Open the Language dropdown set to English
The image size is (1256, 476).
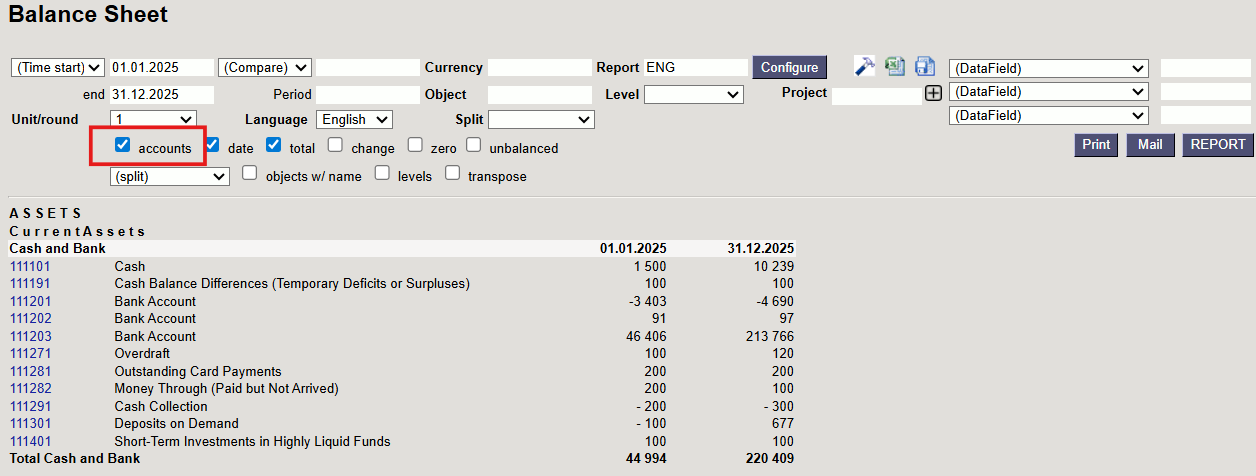click(354, 119)
